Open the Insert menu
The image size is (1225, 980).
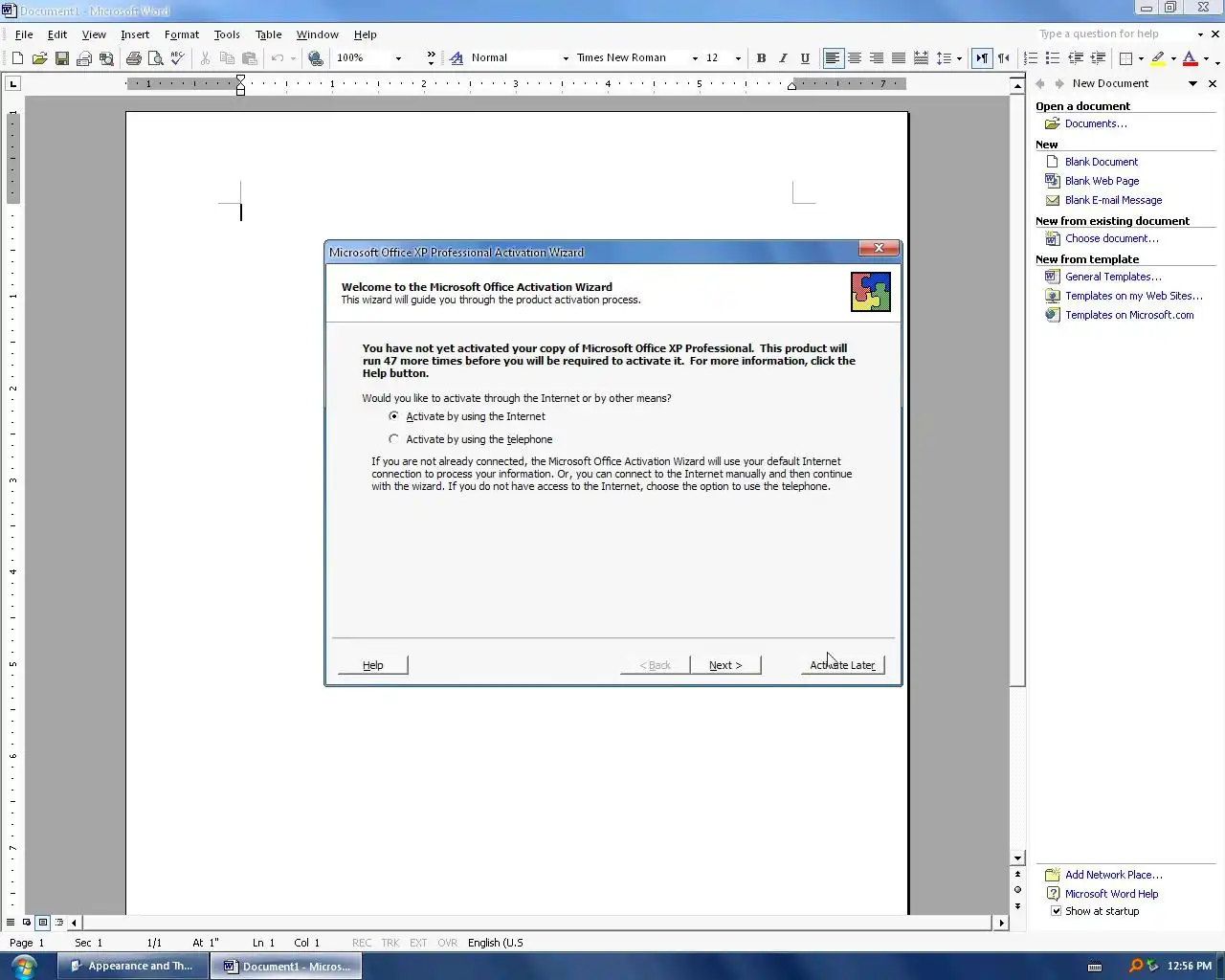coord(135,34)
